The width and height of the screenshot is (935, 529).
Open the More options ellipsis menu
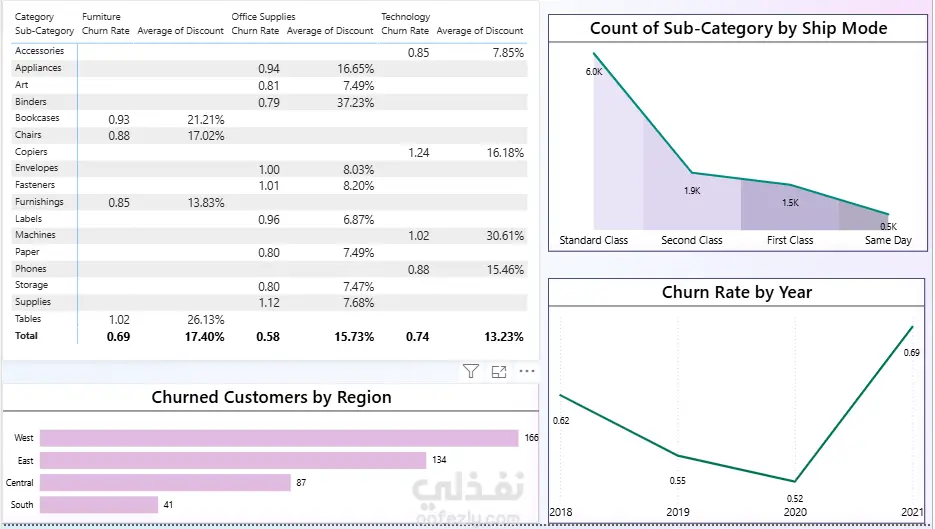coord(527,371)
